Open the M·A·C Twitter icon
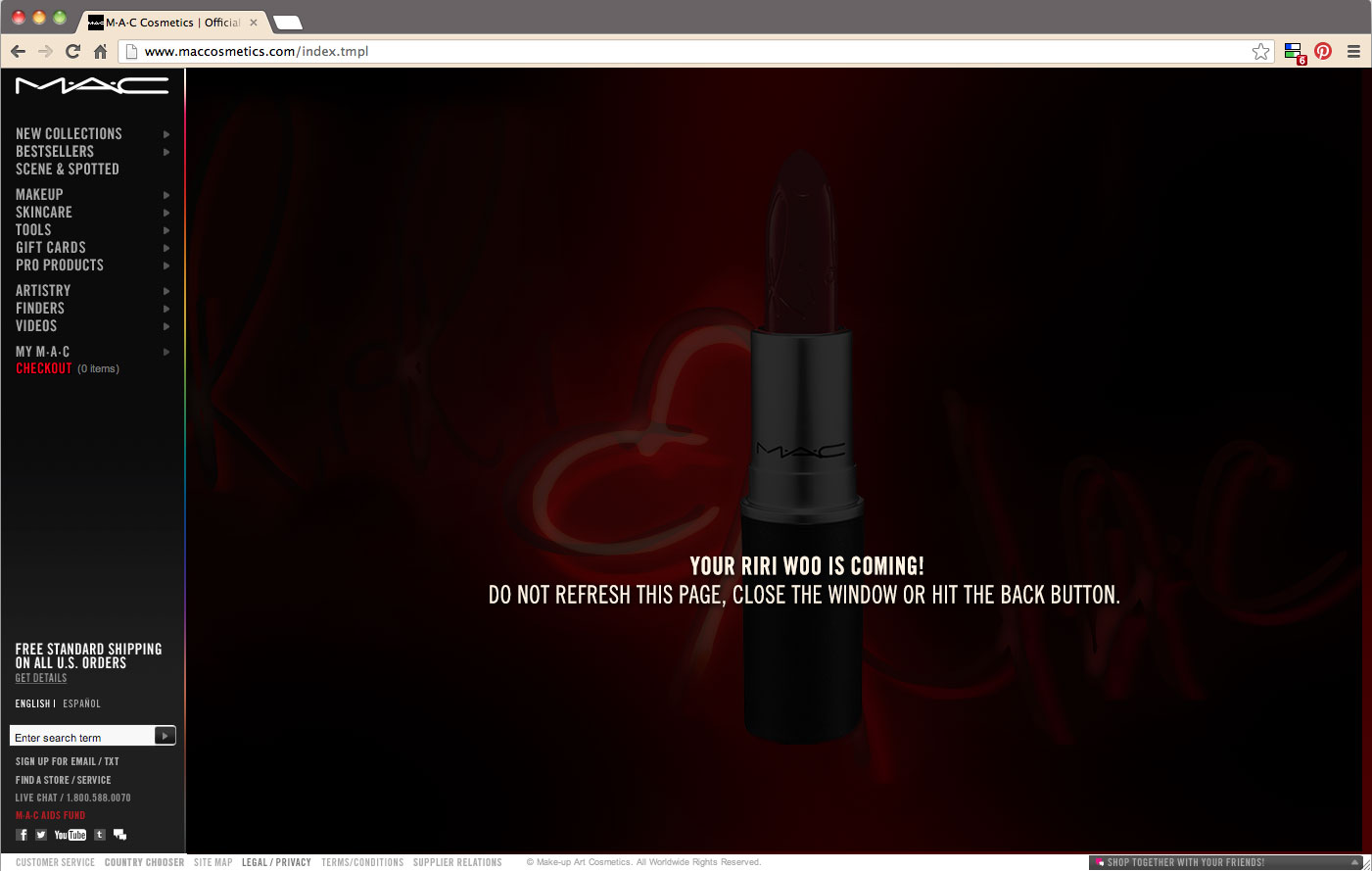The width and height of the screenshot is (1372, 871). point(41,835)
